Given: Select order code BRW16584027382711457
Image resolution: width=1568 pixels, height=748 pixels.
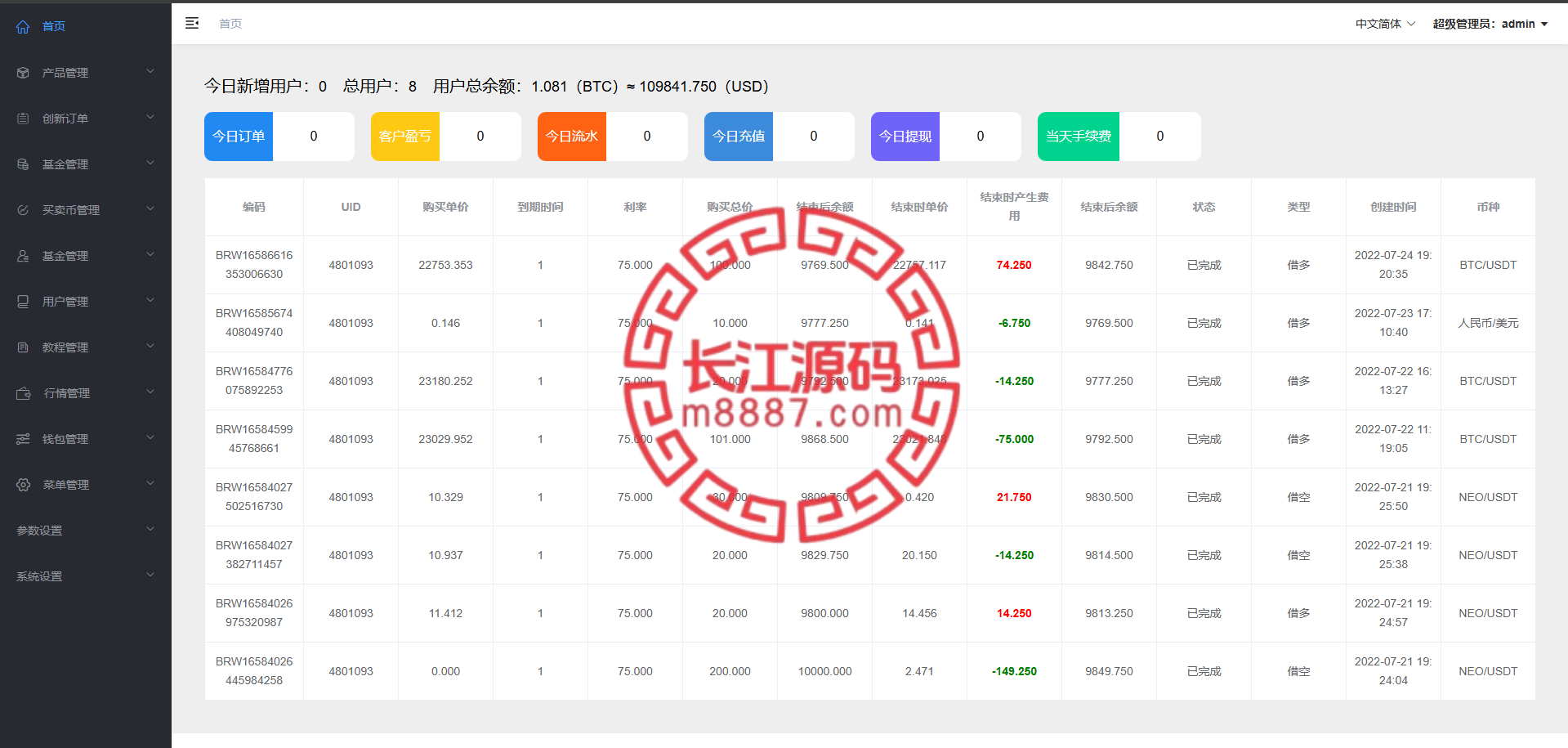Looking at the screenshot, I should click(x=254, y=555).
